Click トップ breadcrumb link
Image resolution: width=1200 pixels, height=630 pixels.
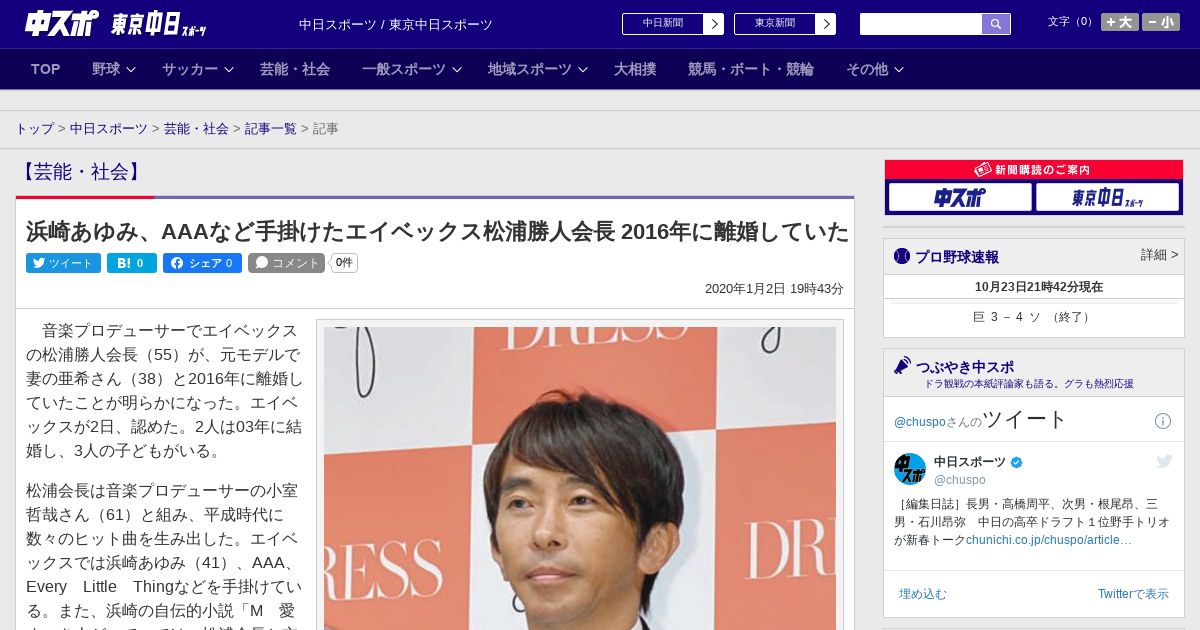coord(35,129)
